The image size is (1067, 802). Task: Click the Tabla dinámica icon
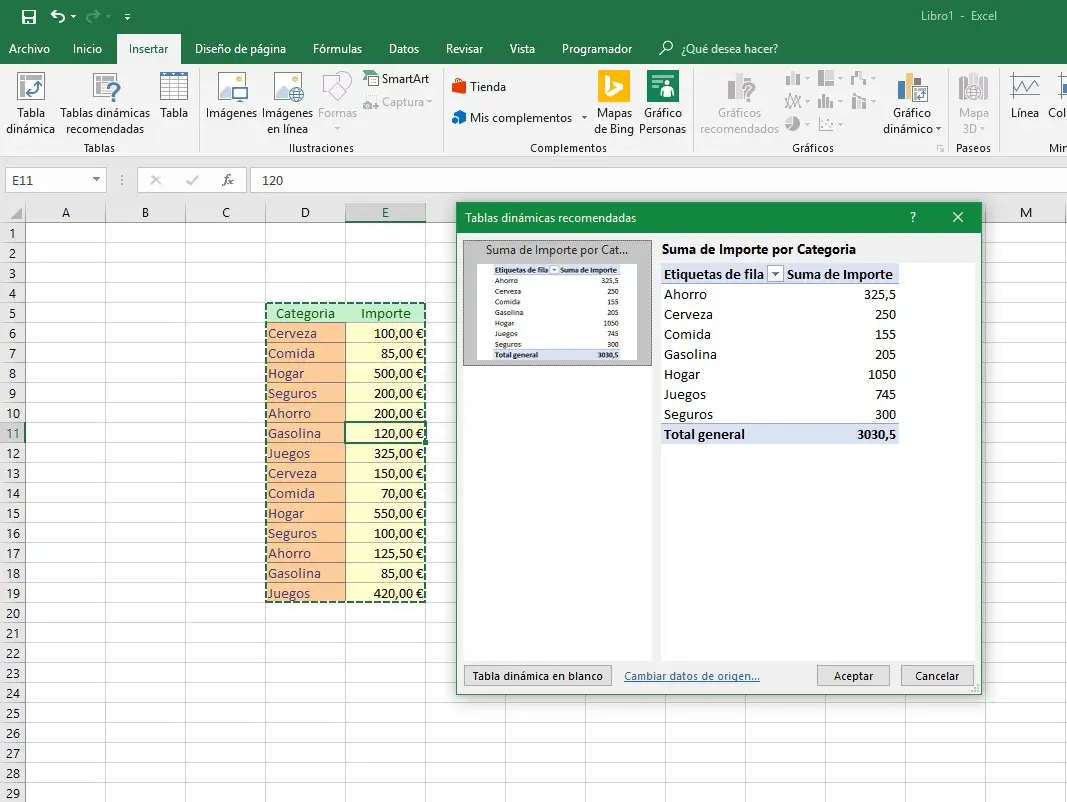[31, 103]
